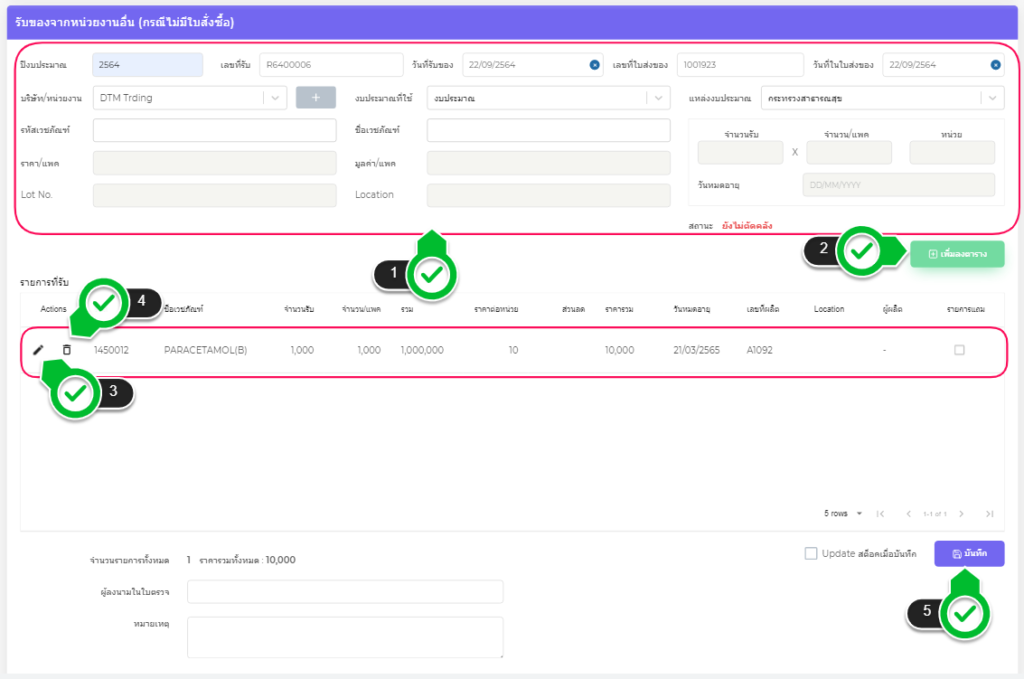Click the หมายเหตุ remarks text area
Image resolution: width=1024 pixels, height=679 pixels.
click(x=345, y=637)
